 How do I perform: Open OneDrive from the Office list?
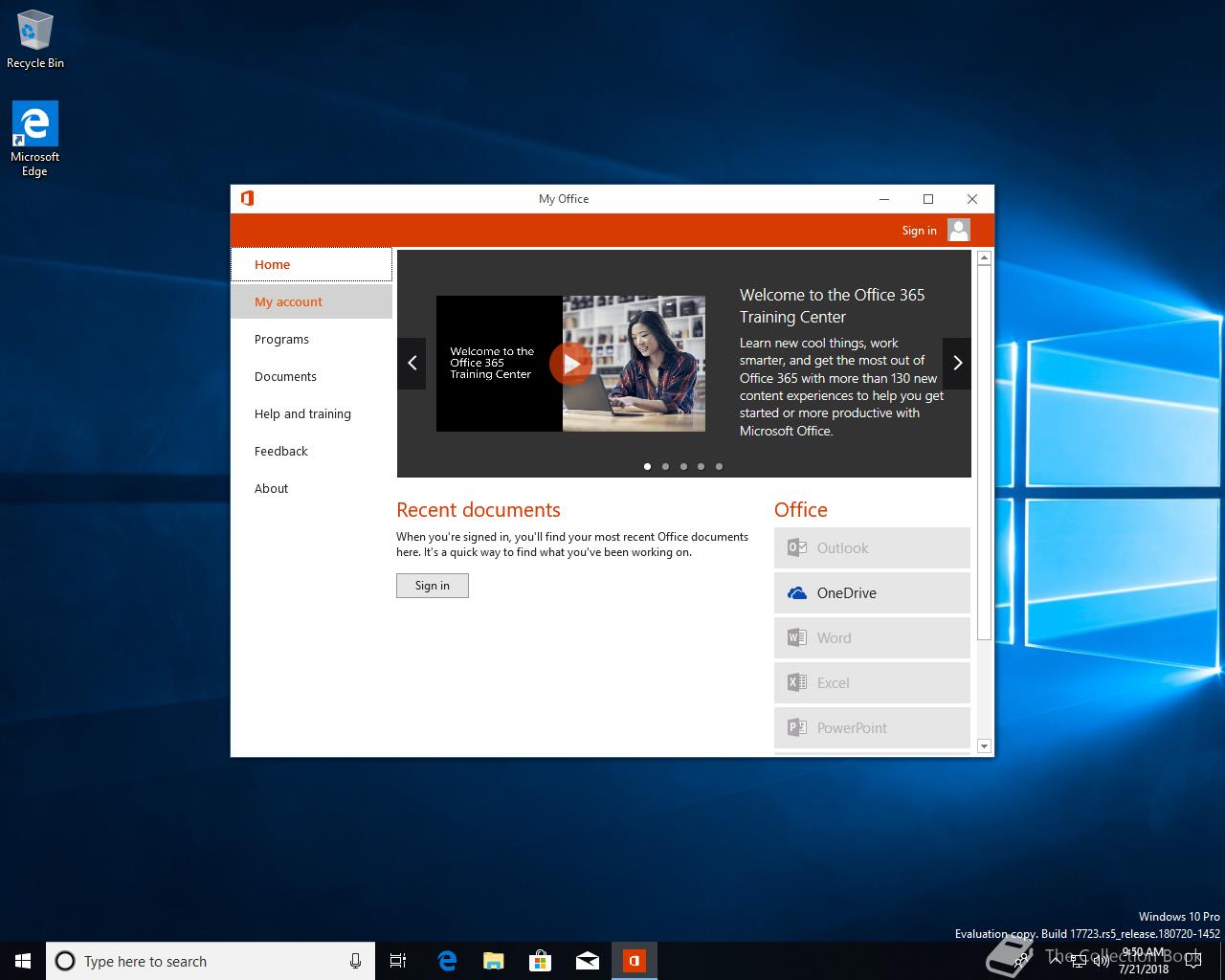[872, 593]
